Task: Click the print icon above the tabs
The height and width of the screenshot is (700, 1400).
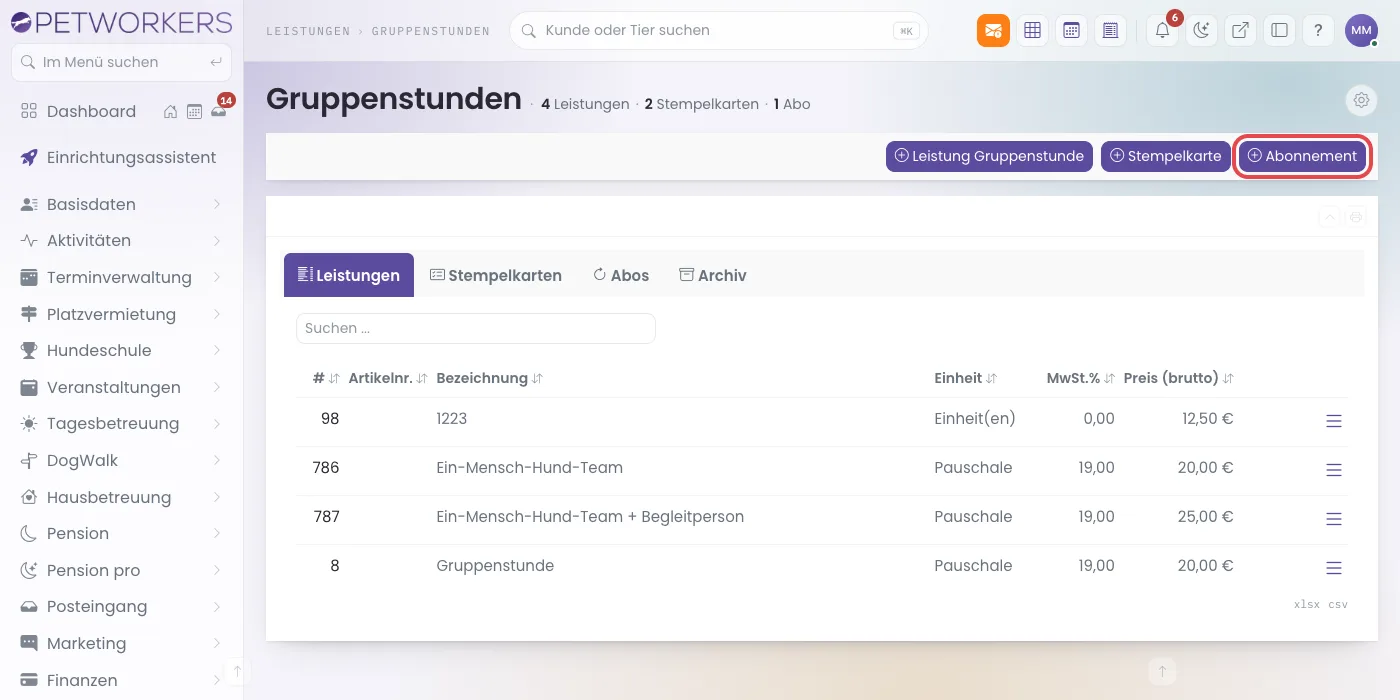Action: (x=1356, y=216)
